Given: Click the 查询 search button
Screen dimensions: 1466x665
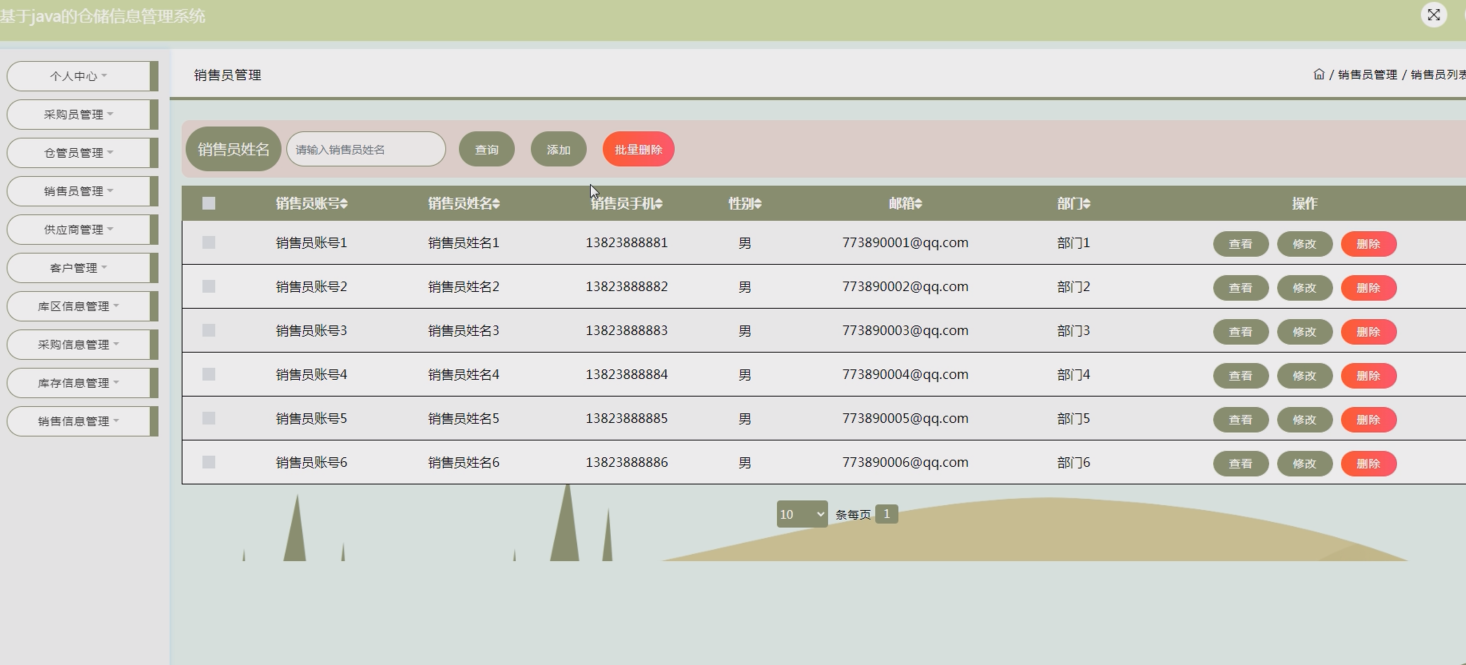Looking at the screenshot, I should pos(487,150).
